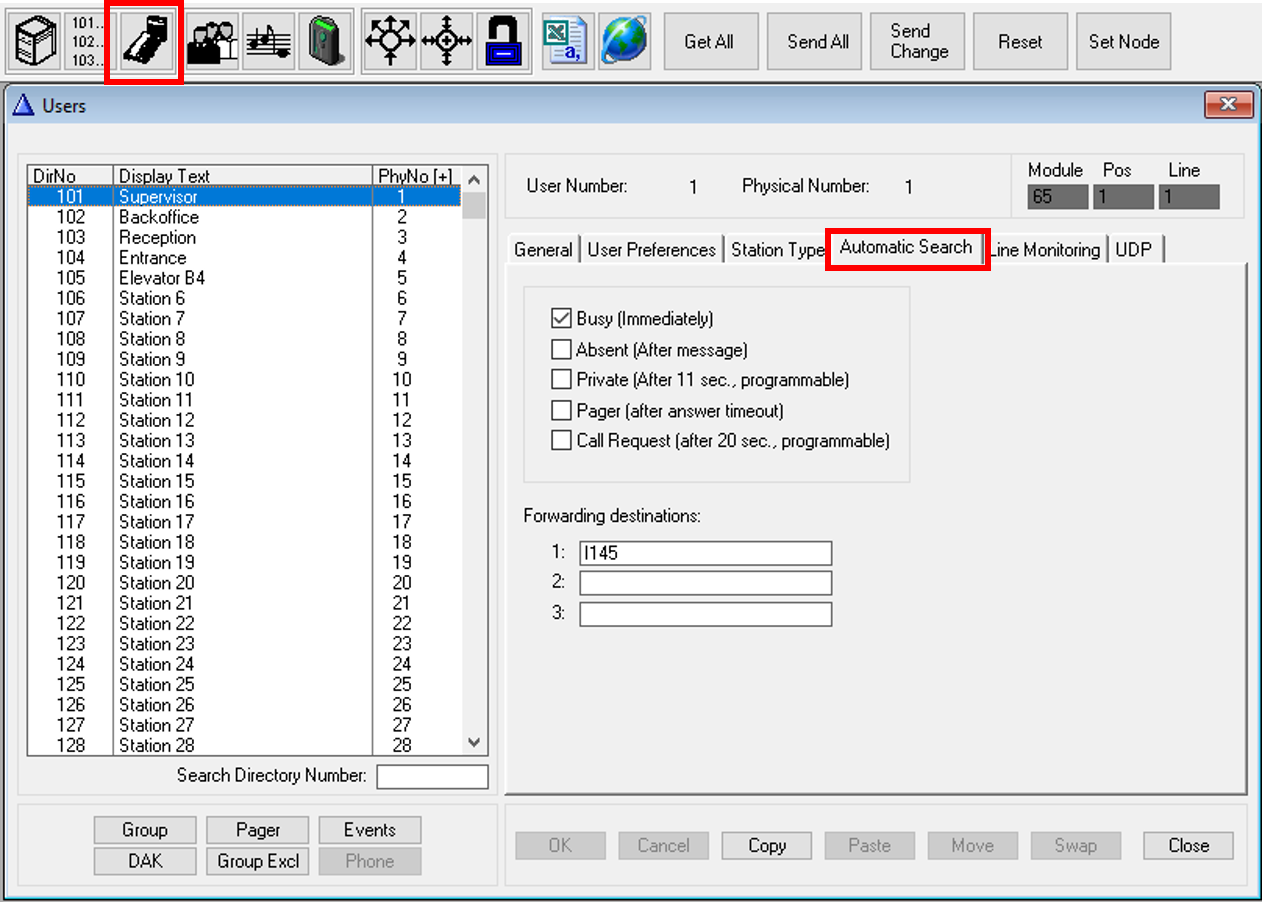Select the Automatic Search tab
This screenshot has height=902, width=1262.
pos(906,247)
